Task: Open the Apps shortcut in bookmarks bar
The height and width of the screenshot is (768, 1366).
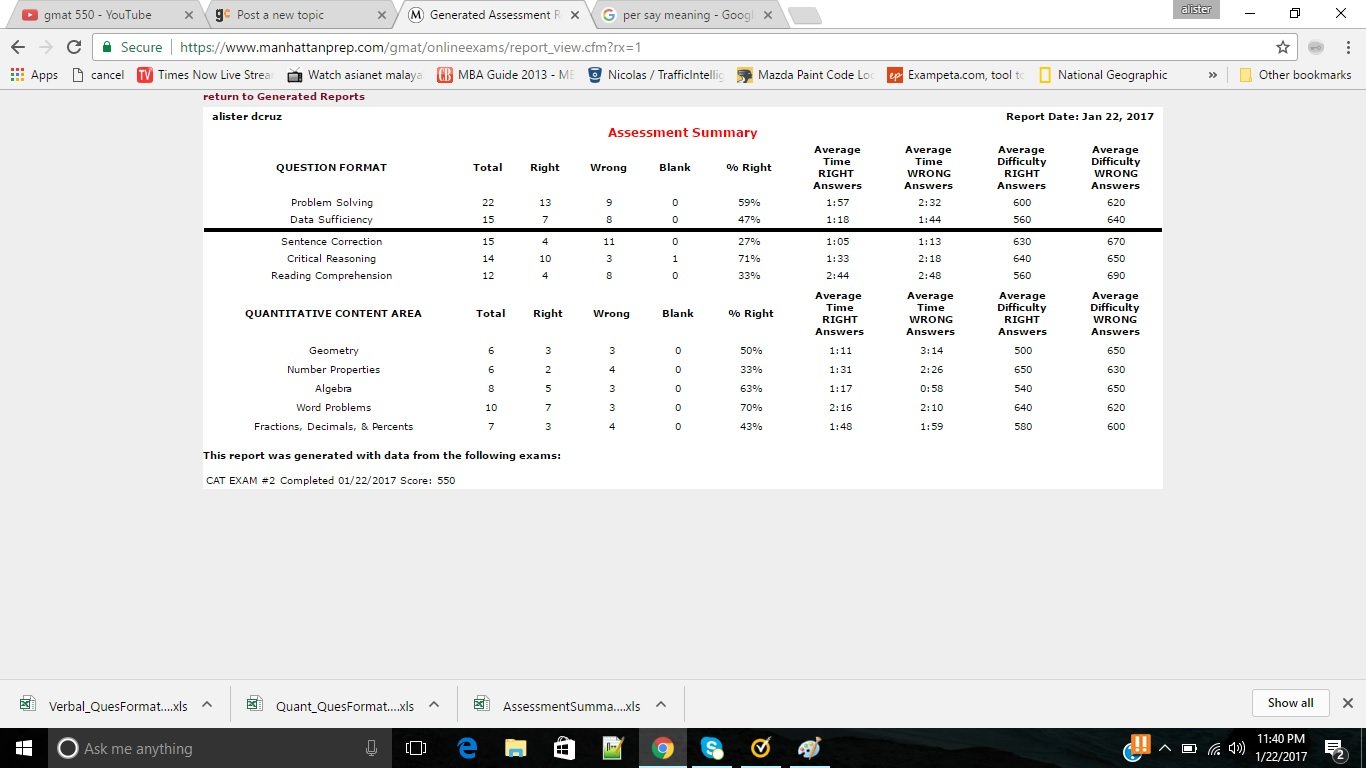Action: point(34,75)
